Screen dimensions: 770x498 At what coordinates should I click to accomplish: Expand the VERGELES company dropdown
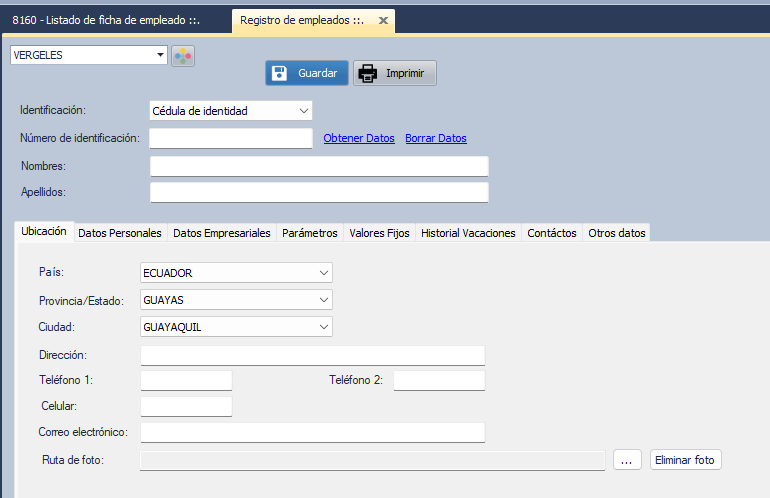click(x=160, y=56)
